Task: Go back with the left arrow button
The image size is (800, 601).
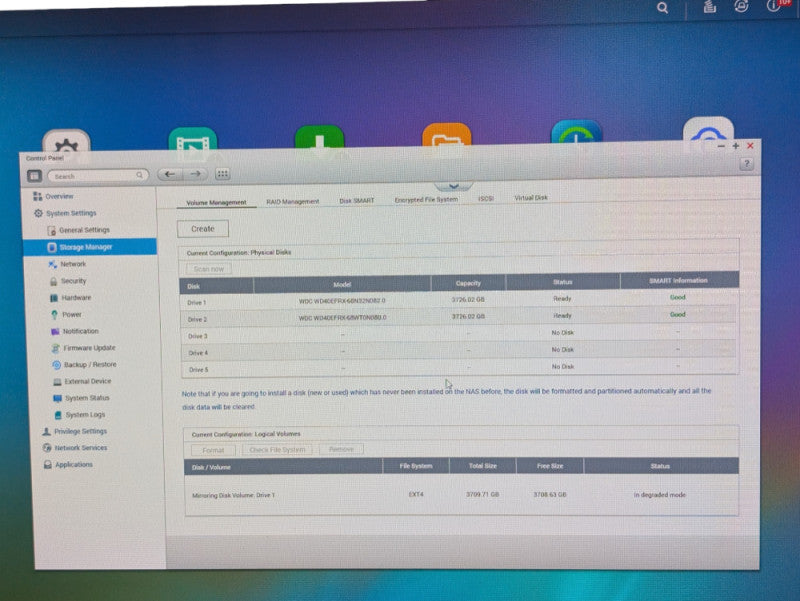Action: 170,174
